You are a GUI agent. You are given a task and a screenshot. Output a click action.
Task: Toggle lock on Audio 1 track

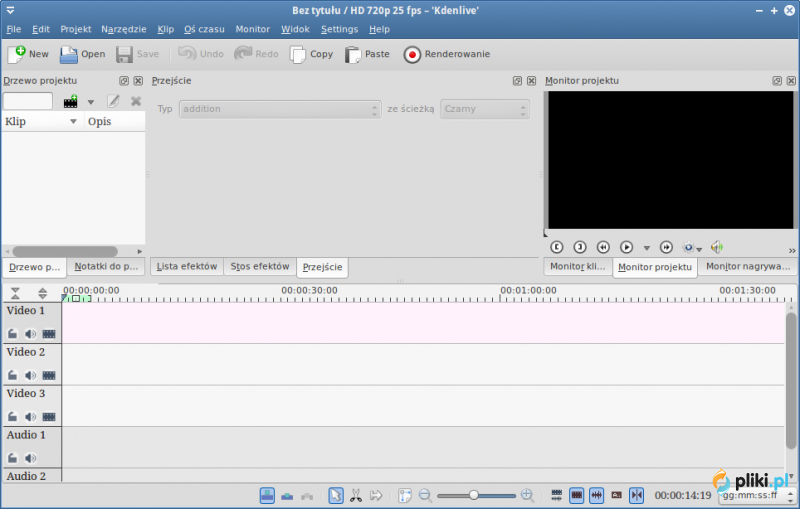[12, 457]
